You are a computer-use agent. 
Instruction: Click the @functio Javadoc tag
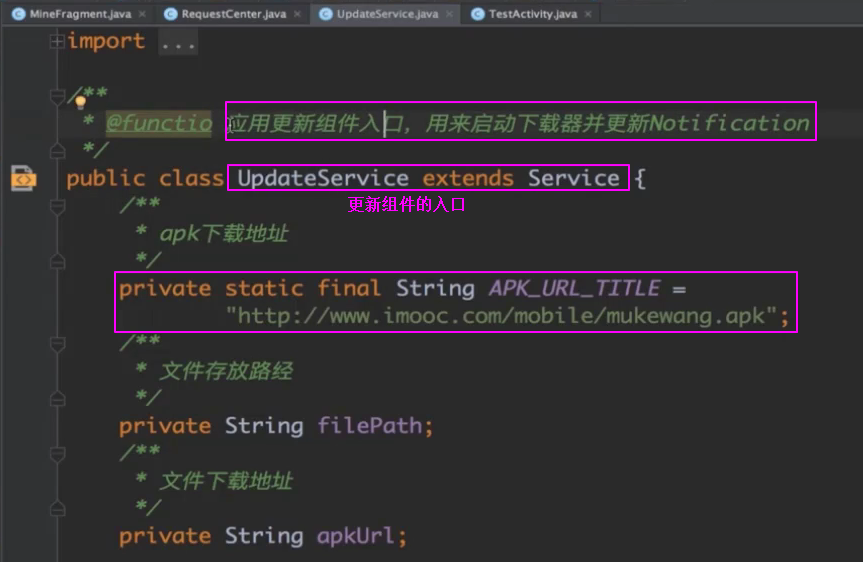(159, 123)
